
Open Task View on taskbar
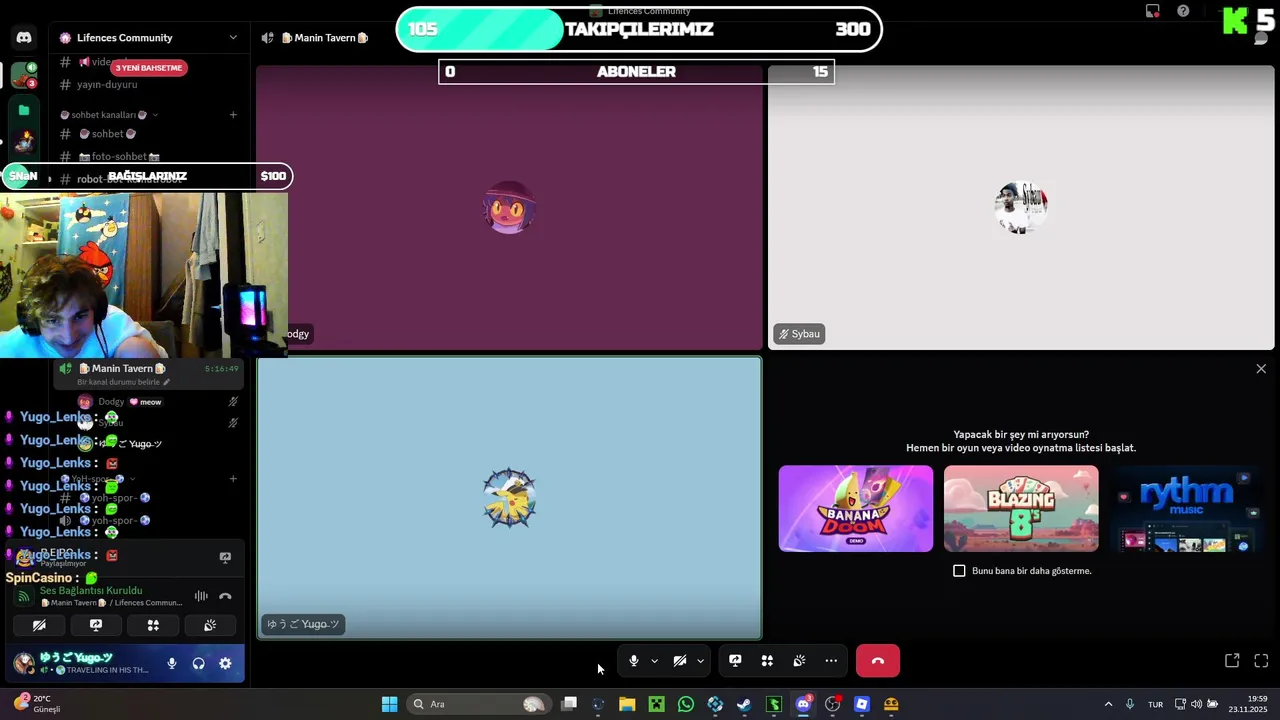(x=569, y=704)
